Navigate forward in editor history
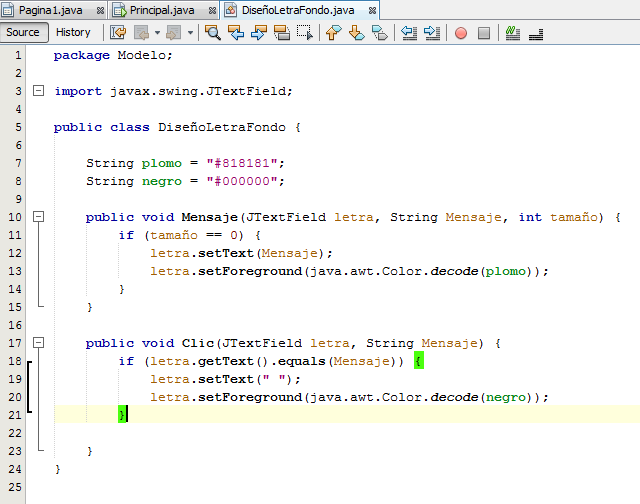 173,33
